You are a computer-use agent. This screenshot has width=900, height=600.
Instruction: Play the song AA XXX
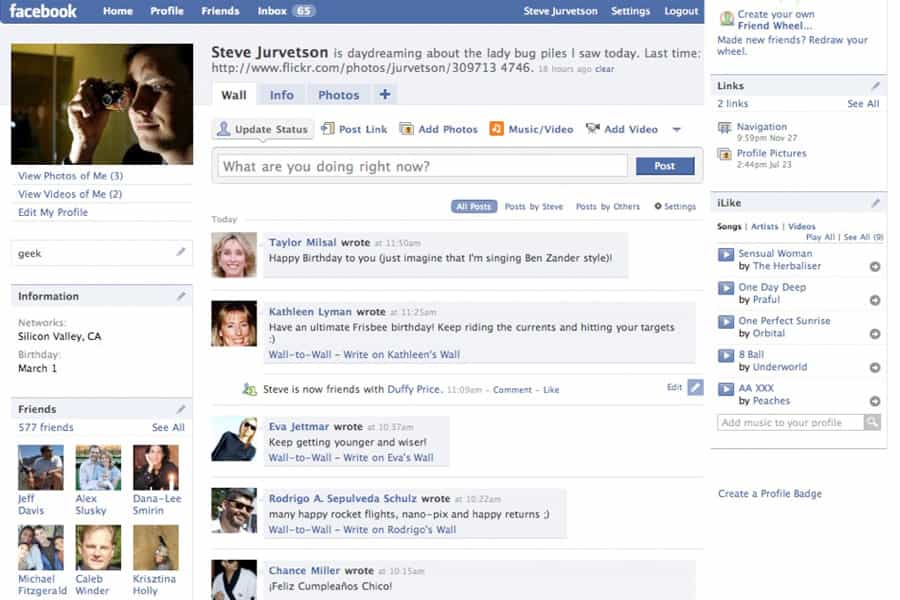[x=726, y=389]
